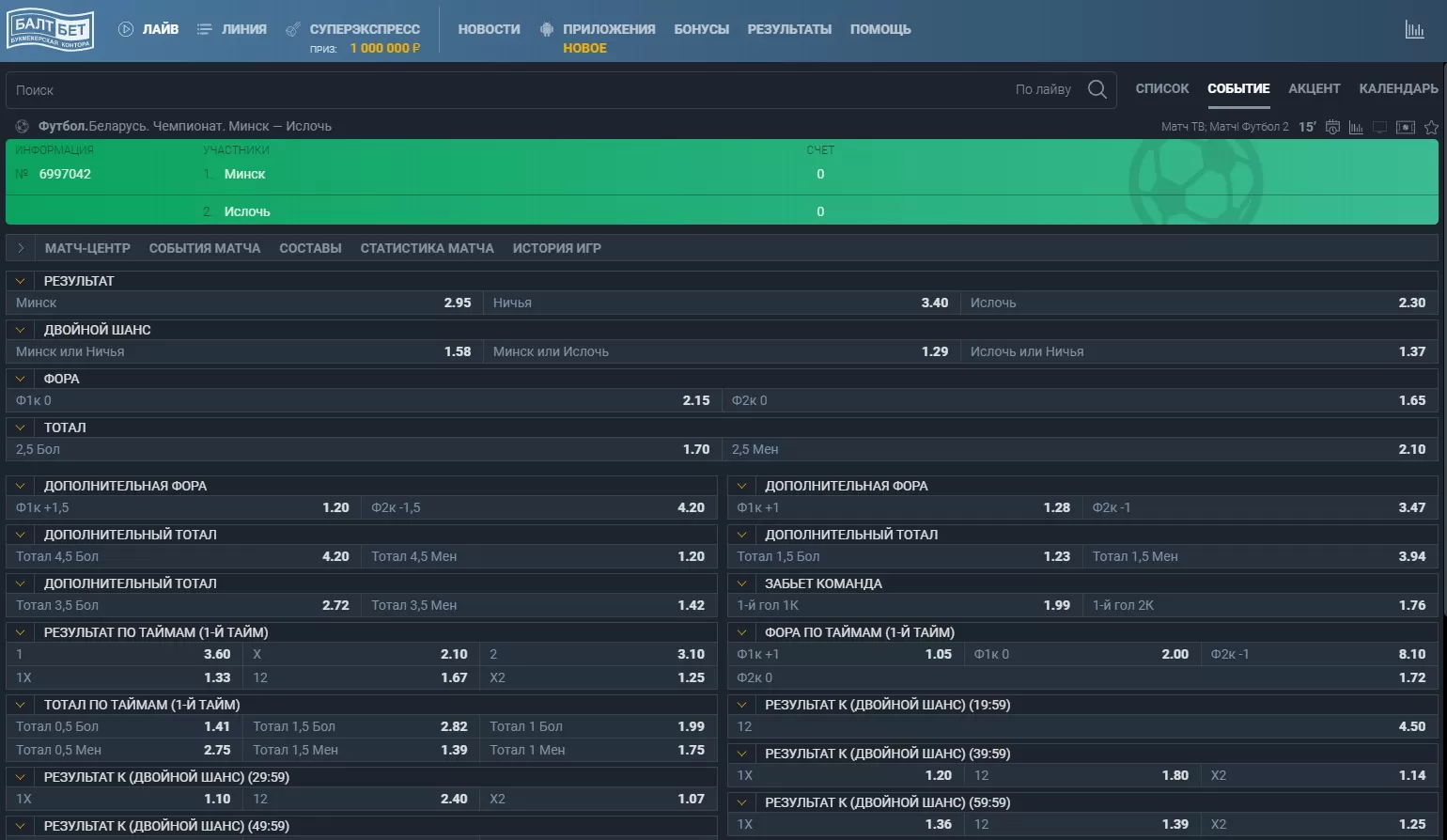Open the match bar chart statistics icon
Screen dimensions: 1447x840
click(1356, 127)
